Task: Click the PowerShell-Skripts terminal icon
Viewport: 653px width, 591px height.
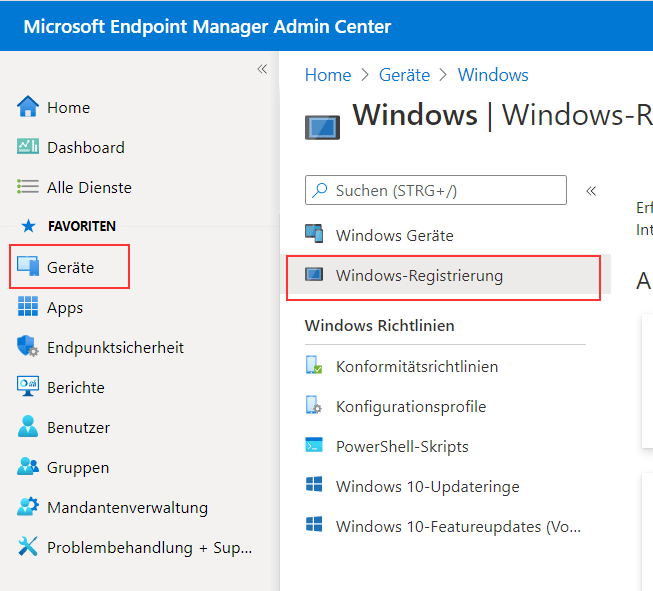Action: (314, 445)
